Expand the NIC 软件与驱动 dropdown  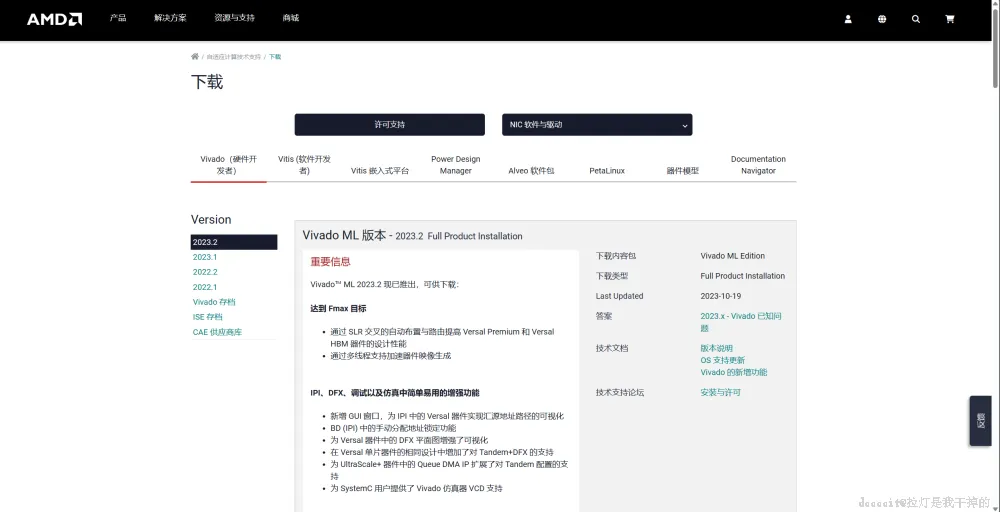(597, 125)
